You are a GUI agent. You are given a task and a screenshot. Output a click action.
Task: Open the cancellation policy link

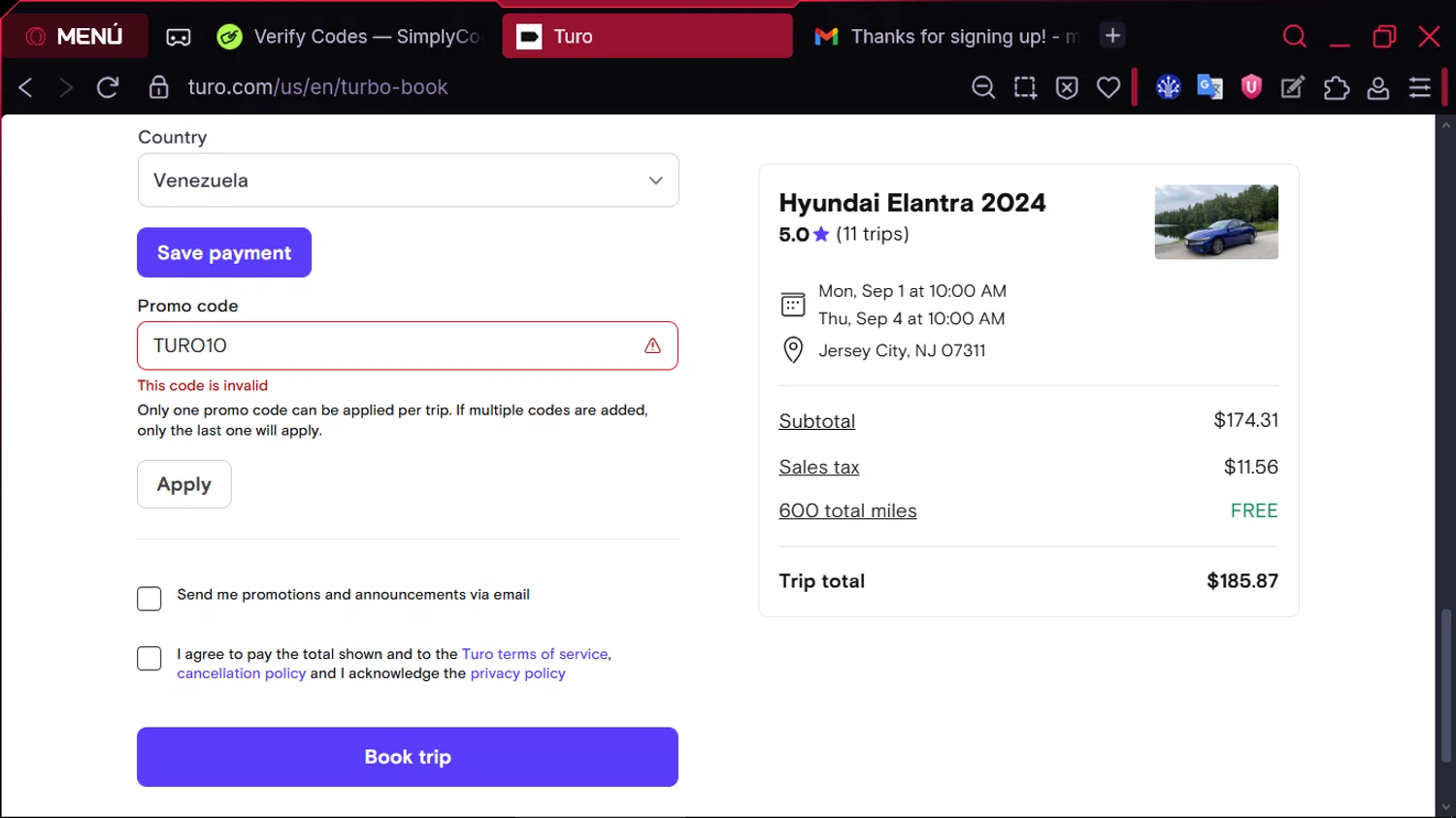coord(242,673)
